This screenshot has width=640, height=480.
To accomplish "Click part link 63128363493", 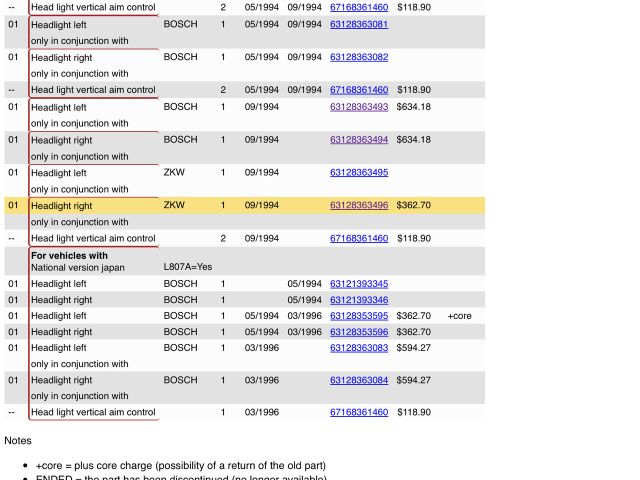I will coord(359,107).
